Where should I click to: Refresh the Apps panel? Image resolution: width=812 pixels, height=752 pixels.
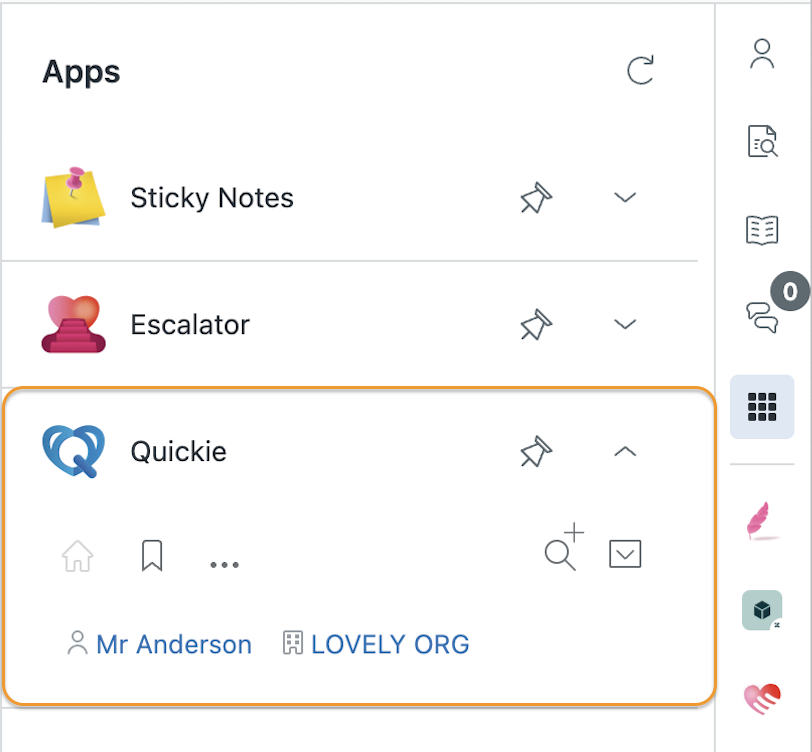(640, 70)
